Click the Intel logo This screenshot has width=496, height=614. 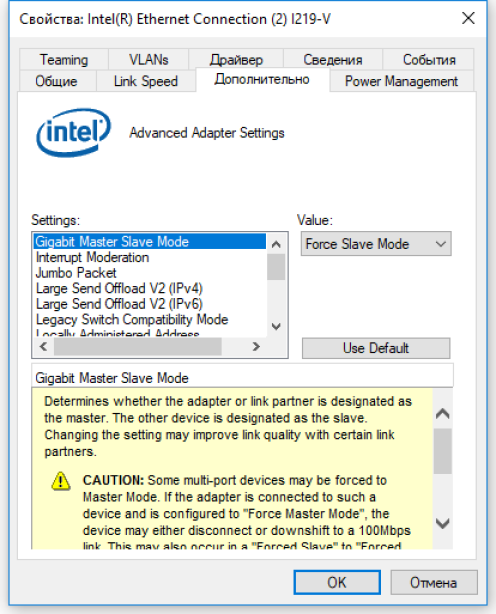point(73,132)
